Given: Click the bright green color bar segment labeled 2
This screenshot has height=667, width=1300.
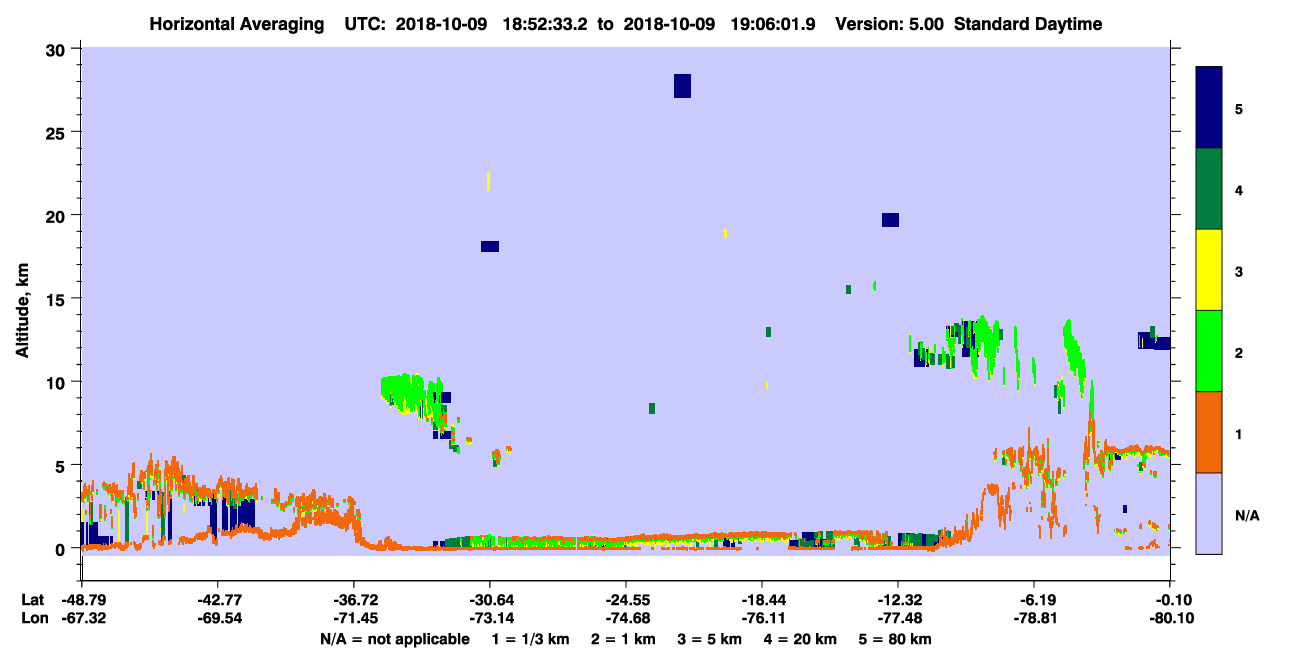Looking at the screenshot, I should point(1209,351).
